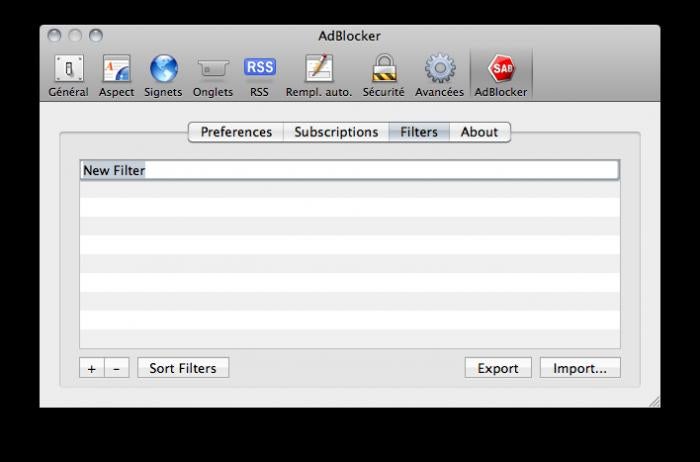Open the Avancées gear pane
The width and height of the screenshot is (700, 462).
tap(440, 76)
